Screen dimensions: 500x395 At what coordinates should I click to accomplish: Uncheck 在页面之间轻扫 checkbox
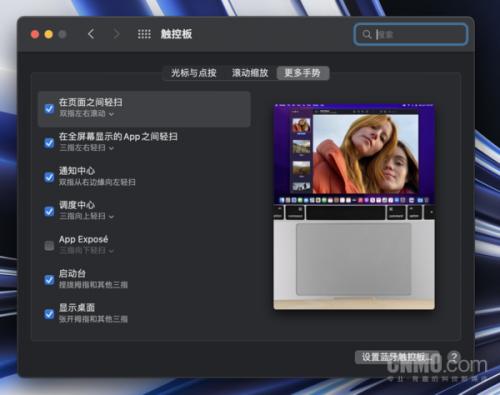(x=49, y=109)
